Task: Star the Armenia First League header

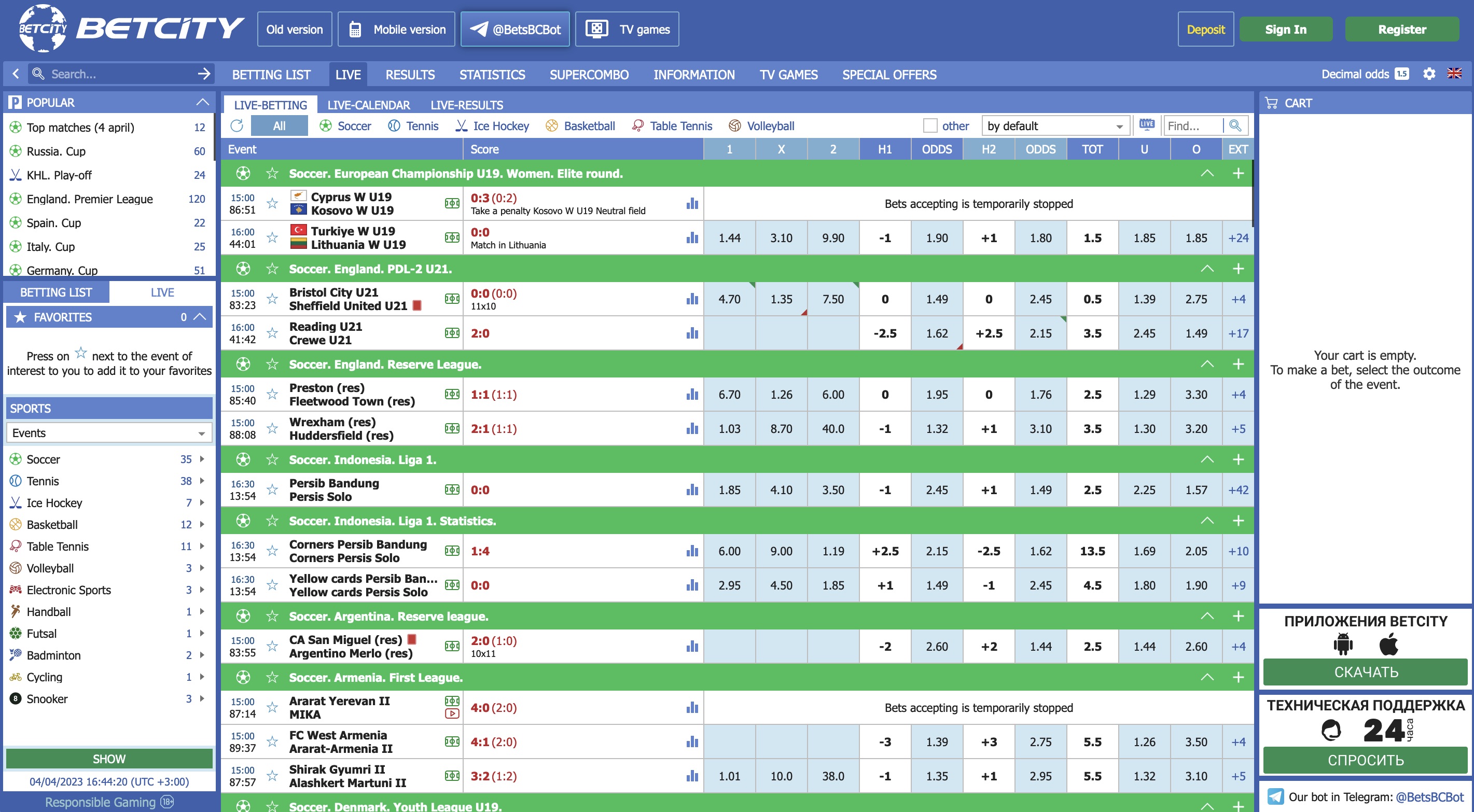Action: pyautogui.click(x=272, y=677)
